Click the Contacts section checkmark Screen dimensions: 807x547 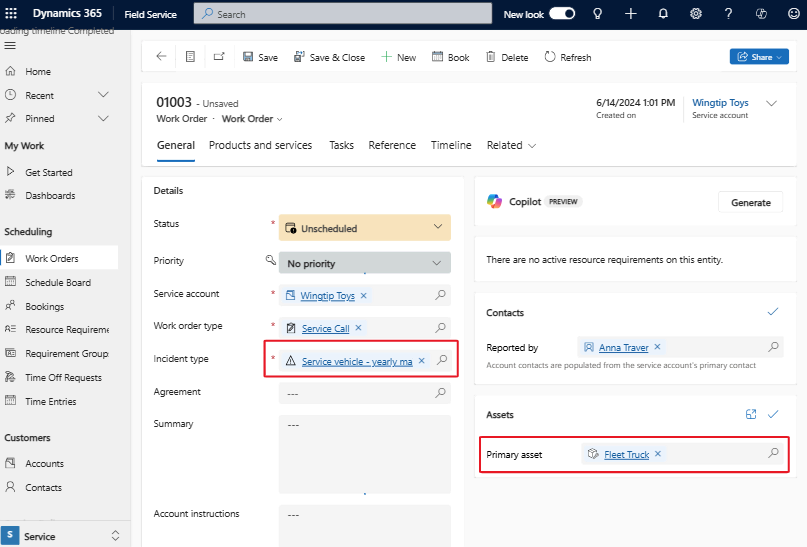pos(773,311)
